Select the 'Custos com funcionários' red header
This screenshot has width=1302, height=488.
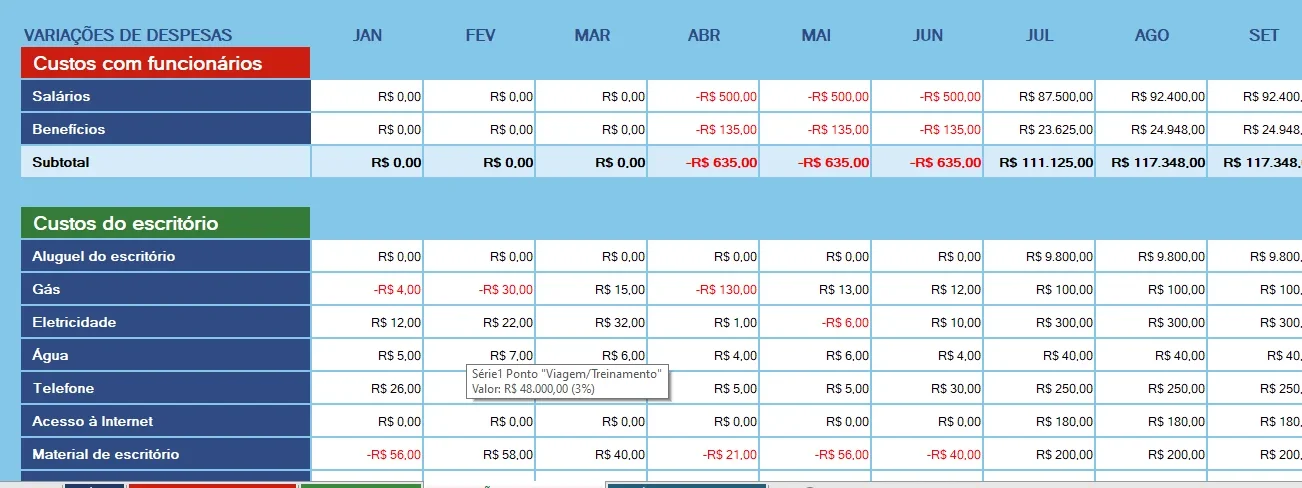click(x=165, y=63)
